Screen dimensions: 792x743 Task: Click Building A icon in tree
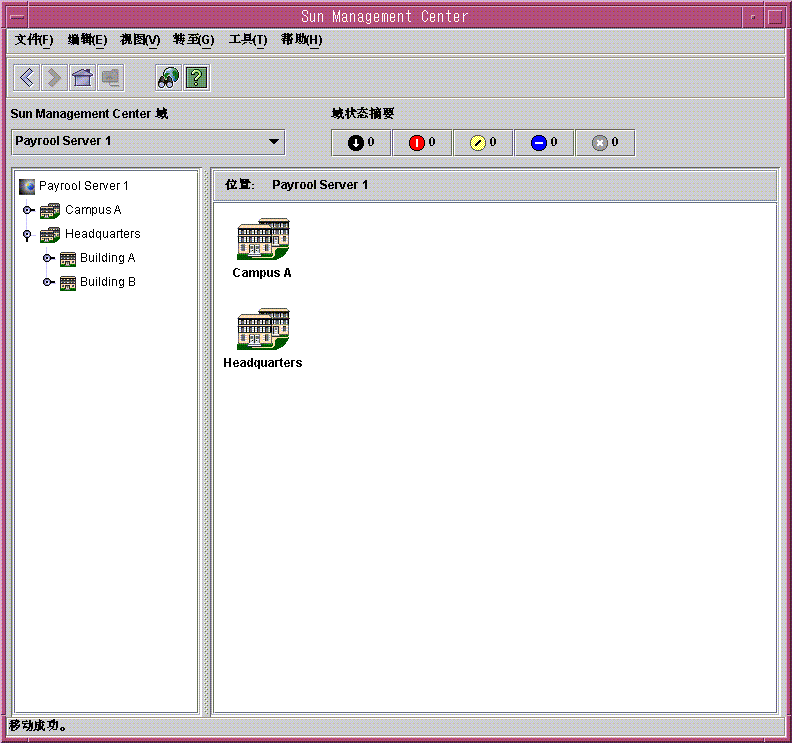(68, 259)
